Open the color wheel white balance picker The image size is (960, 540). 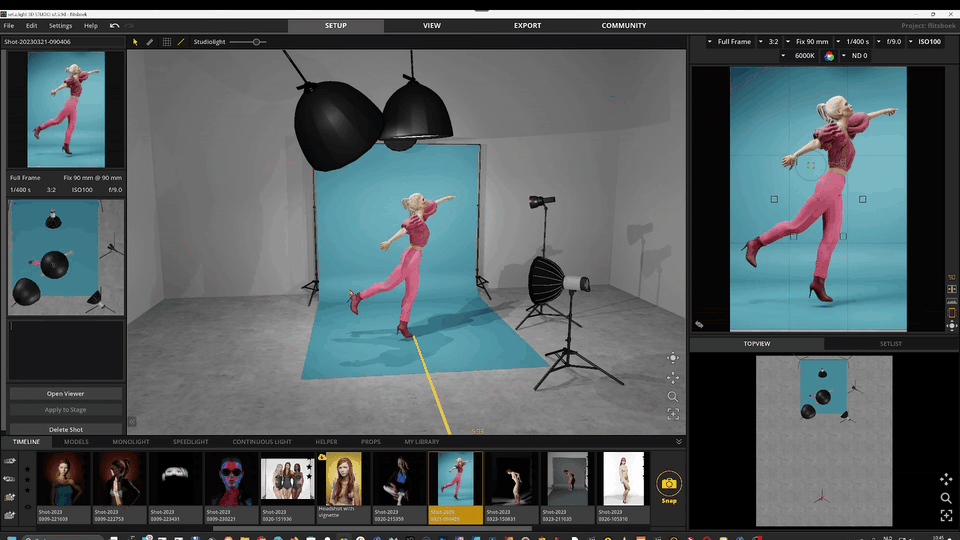(829, 56)
